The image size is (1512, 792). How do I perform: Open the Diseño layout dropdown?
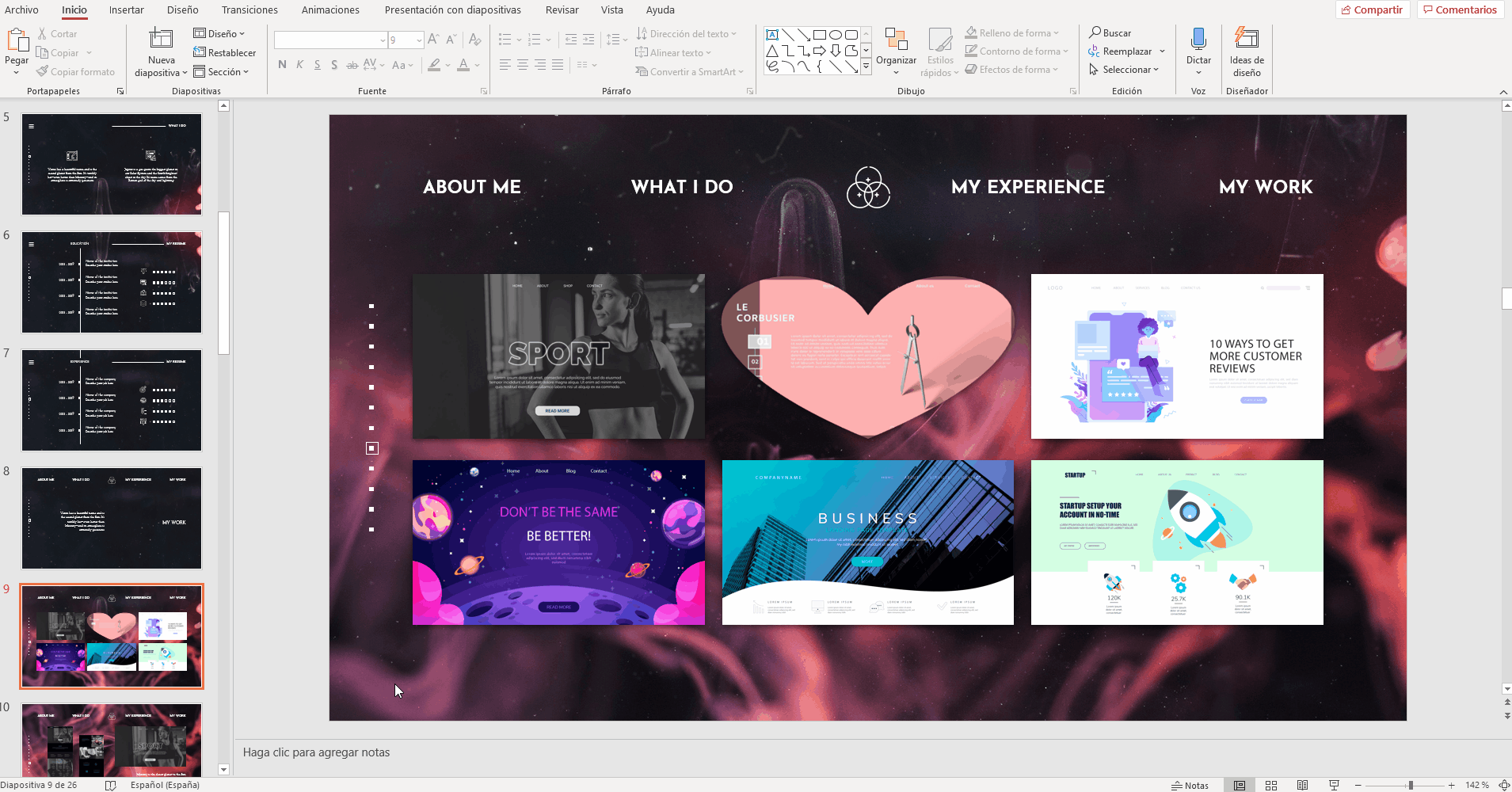pos(219,33)
